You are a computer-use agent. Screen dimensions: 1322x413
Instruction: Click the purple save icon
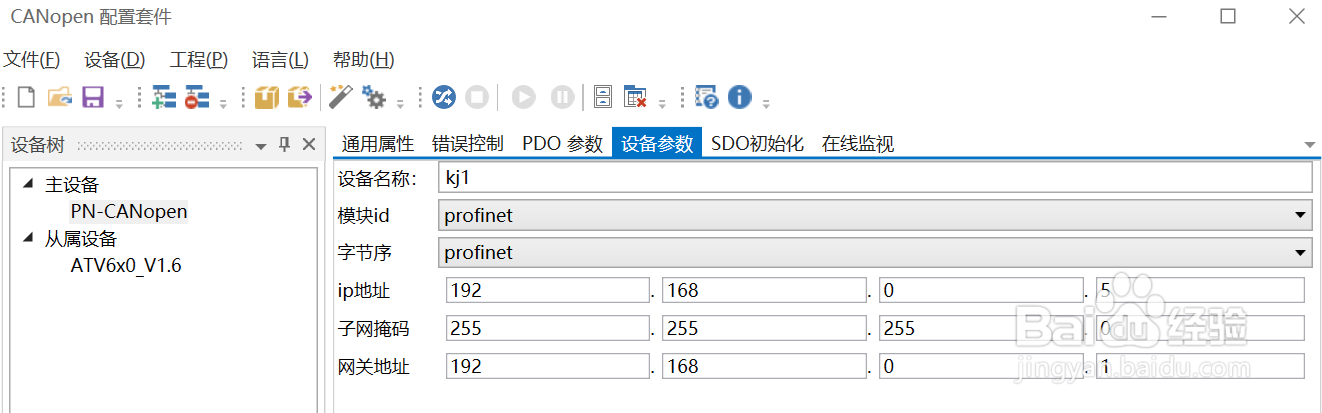tap(93, 97)
